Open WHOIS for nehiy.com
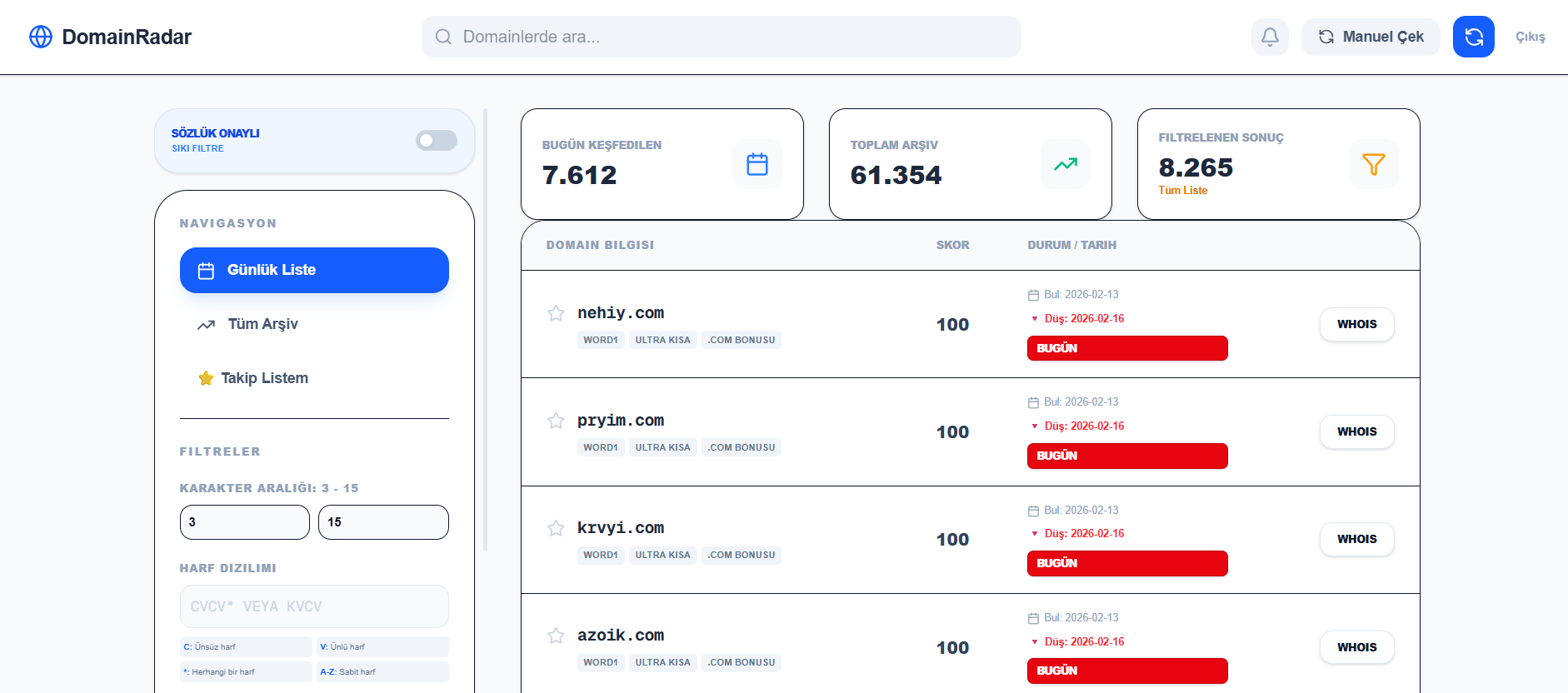Viewport: 1568px width, 693px height. click(1356, 324)
